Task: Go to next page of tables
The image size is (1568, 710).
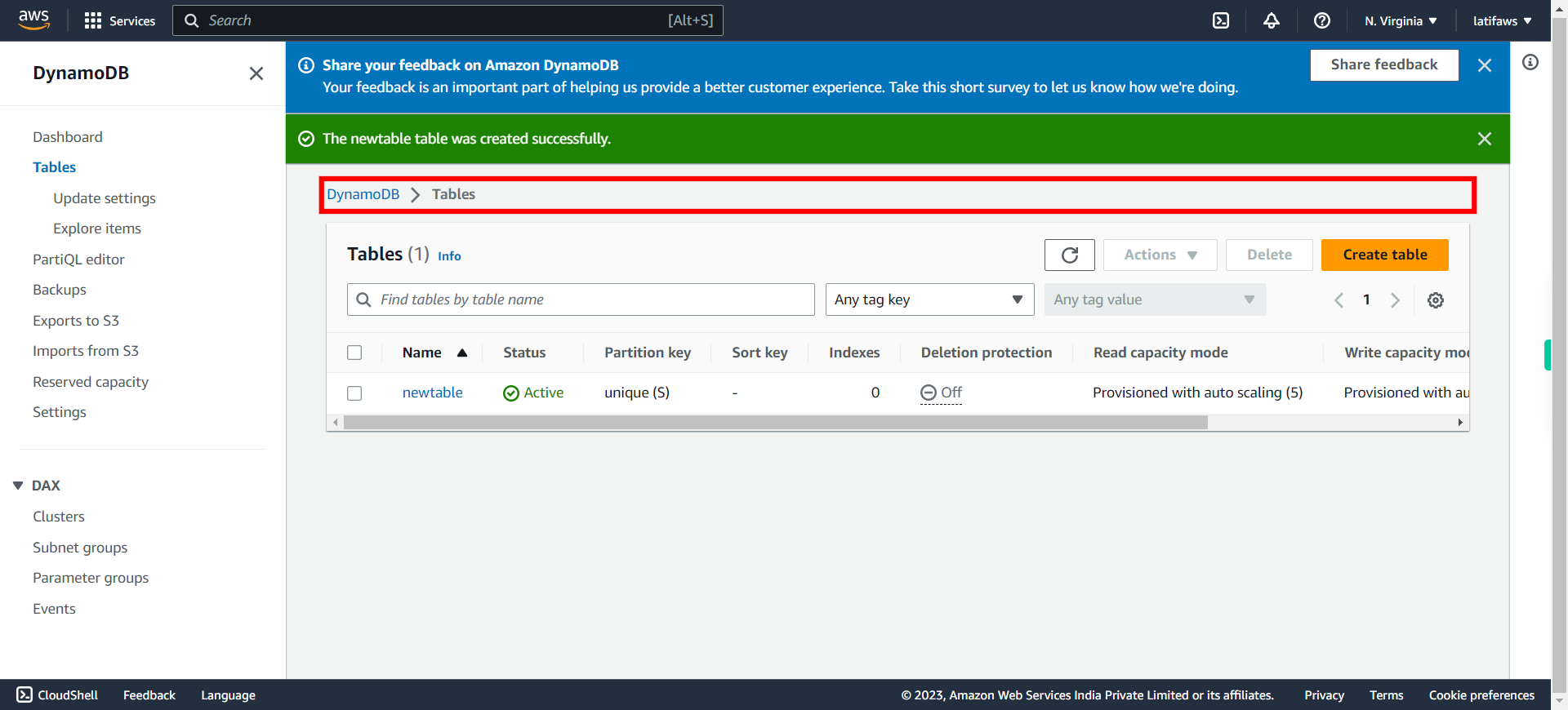Action: [x=1396, y=300]
